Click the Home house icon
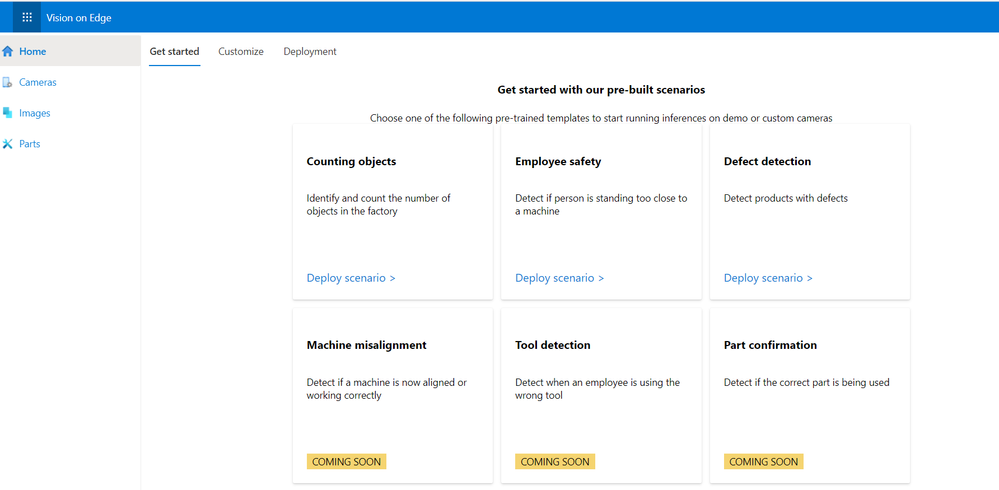This screenshot has width=999, height=490. pos(8,52)
